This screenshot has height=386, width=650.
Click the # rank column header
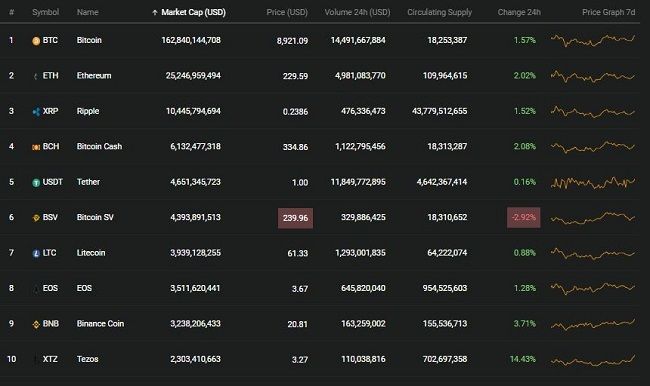point(12,12)
